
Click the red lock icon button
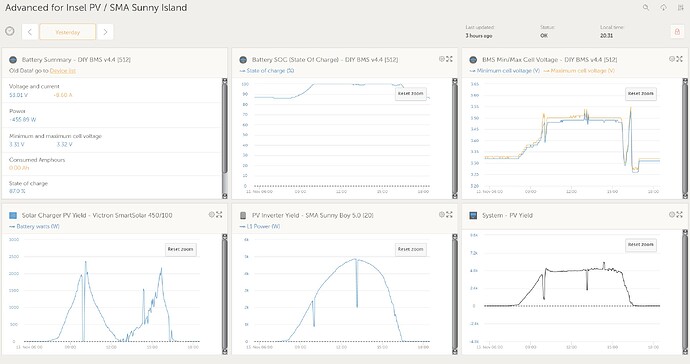tap(677, 32)
